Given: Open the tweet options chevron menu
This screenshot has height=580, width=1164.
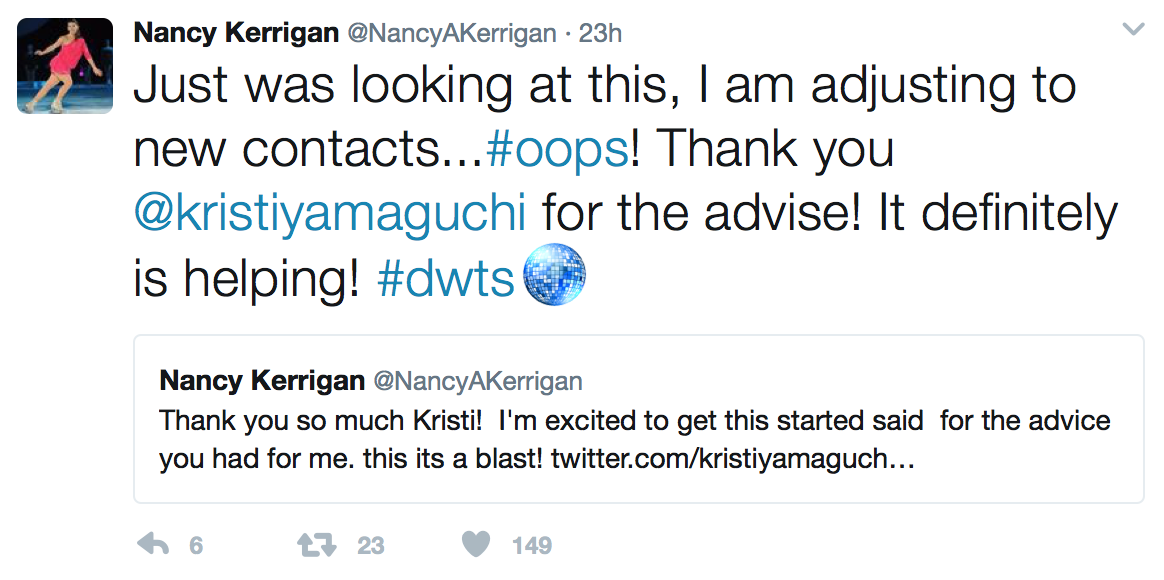Looking at the screenshot, I should (1133, 31).
